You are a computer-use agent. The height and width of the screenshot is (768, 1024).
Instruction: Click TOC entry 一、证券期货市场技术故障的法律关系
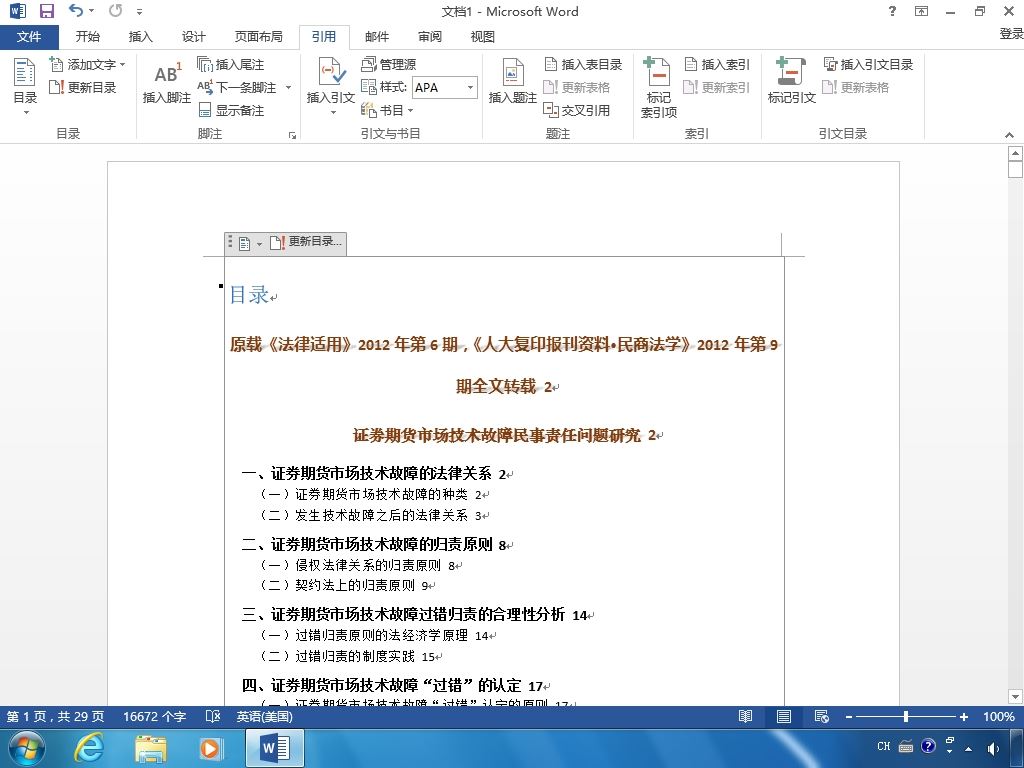366,473
